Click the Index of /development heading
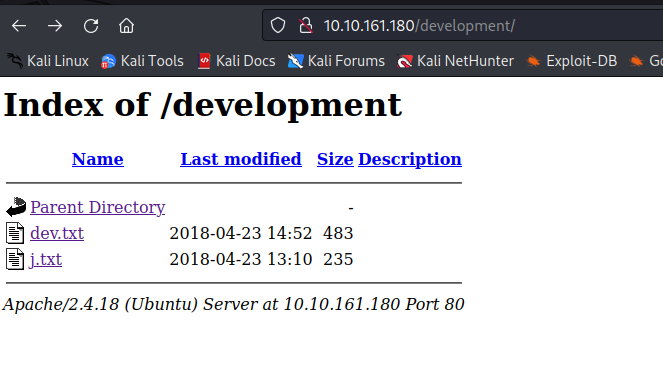Image resolution: width=663 pixels, height=389 pixels. click(x=203, y=105)
